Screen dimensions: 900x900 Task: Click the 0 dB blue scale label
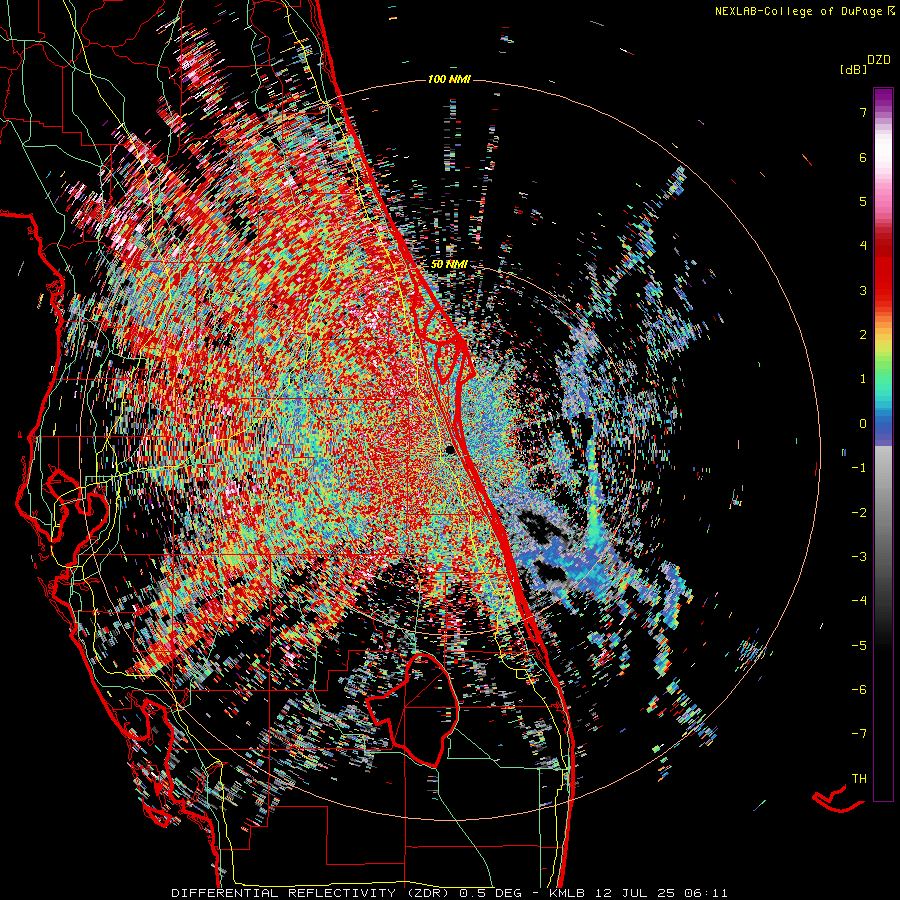[x=863, y=424]
